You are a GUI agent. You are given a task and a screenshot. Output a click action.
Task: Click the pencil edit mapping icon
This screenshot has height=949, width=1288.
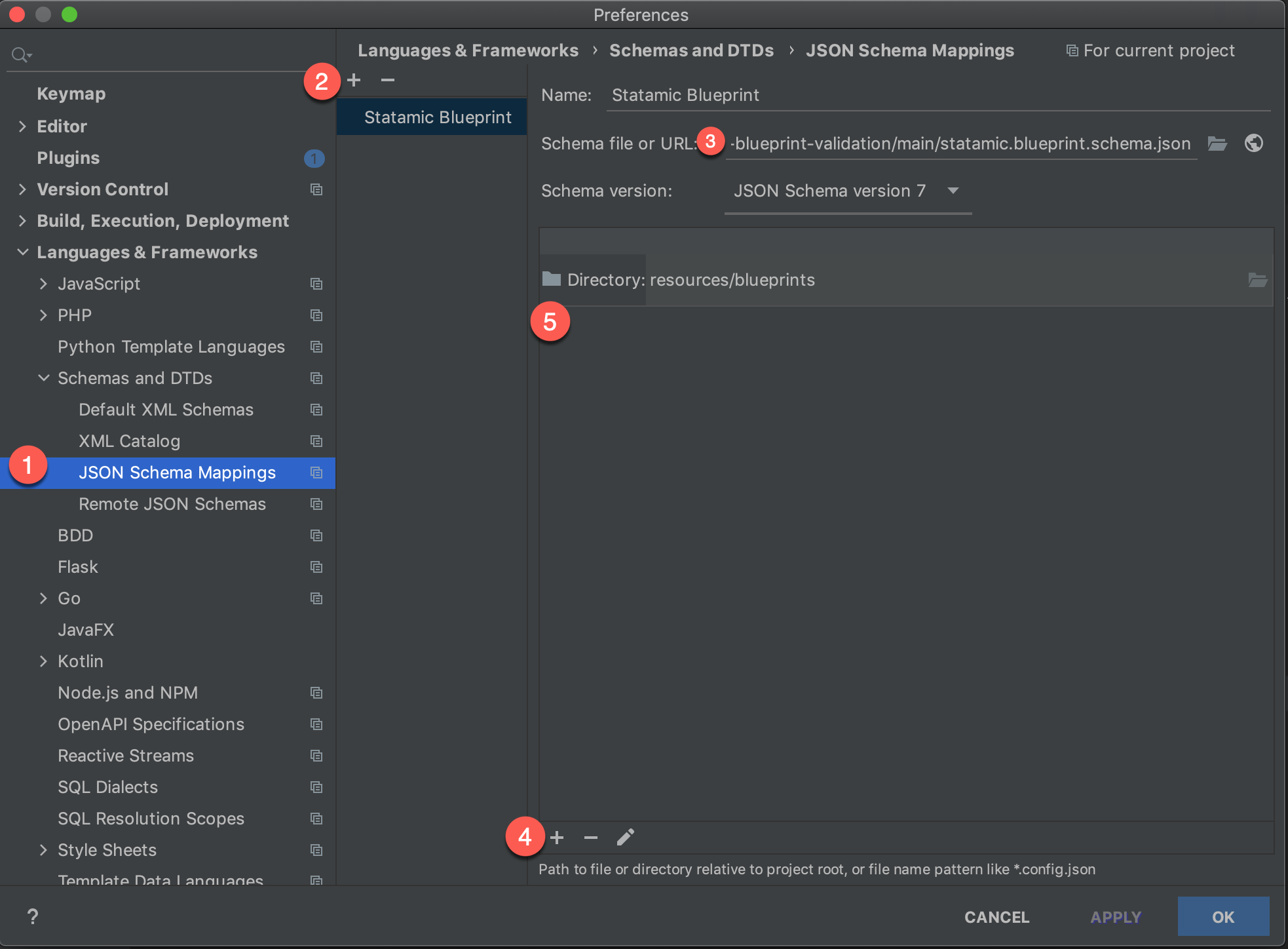pyautogui.click(x=626, y=838)
